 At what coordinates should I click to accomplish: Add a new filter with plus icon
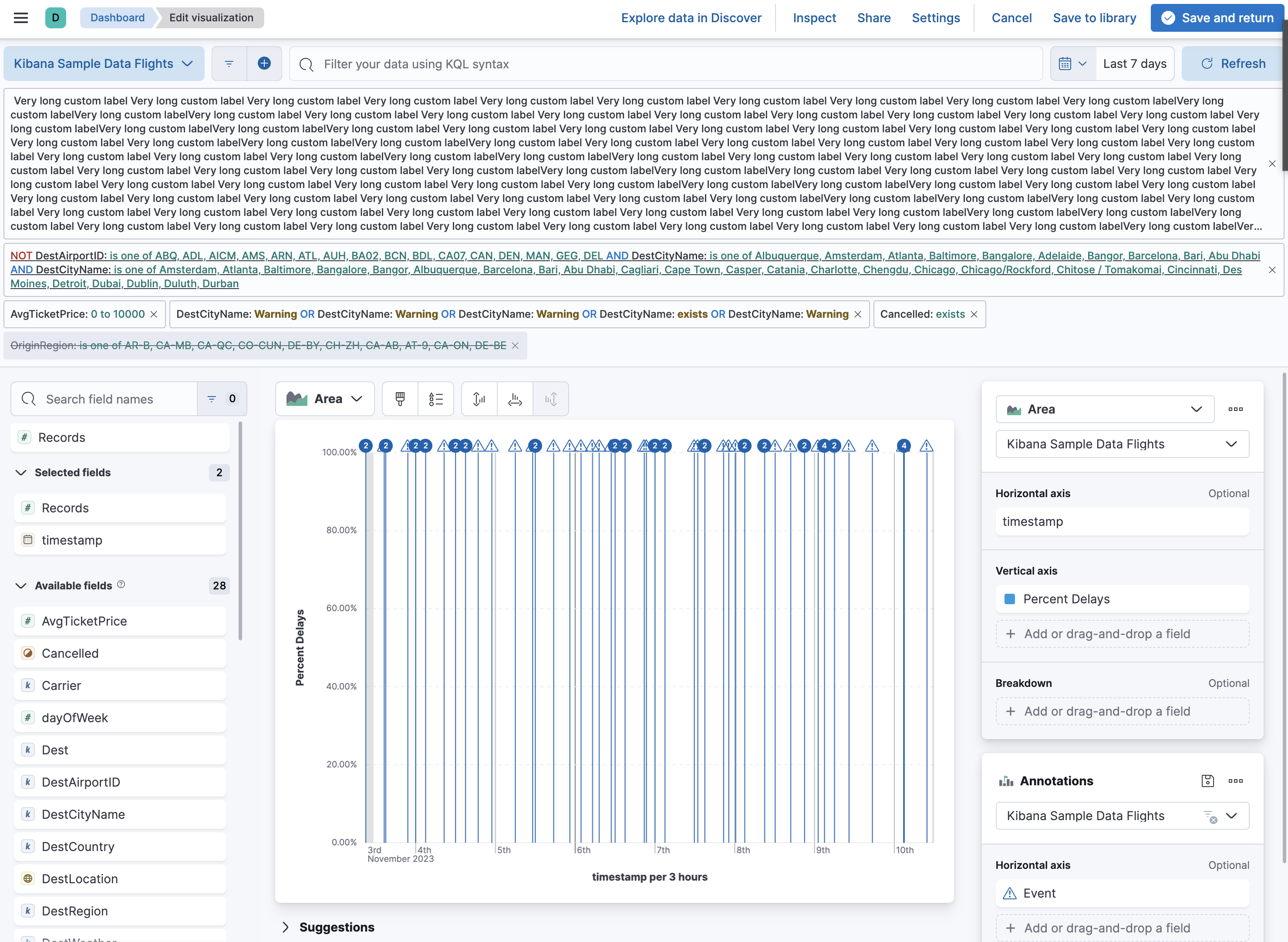tap(264, 63)
